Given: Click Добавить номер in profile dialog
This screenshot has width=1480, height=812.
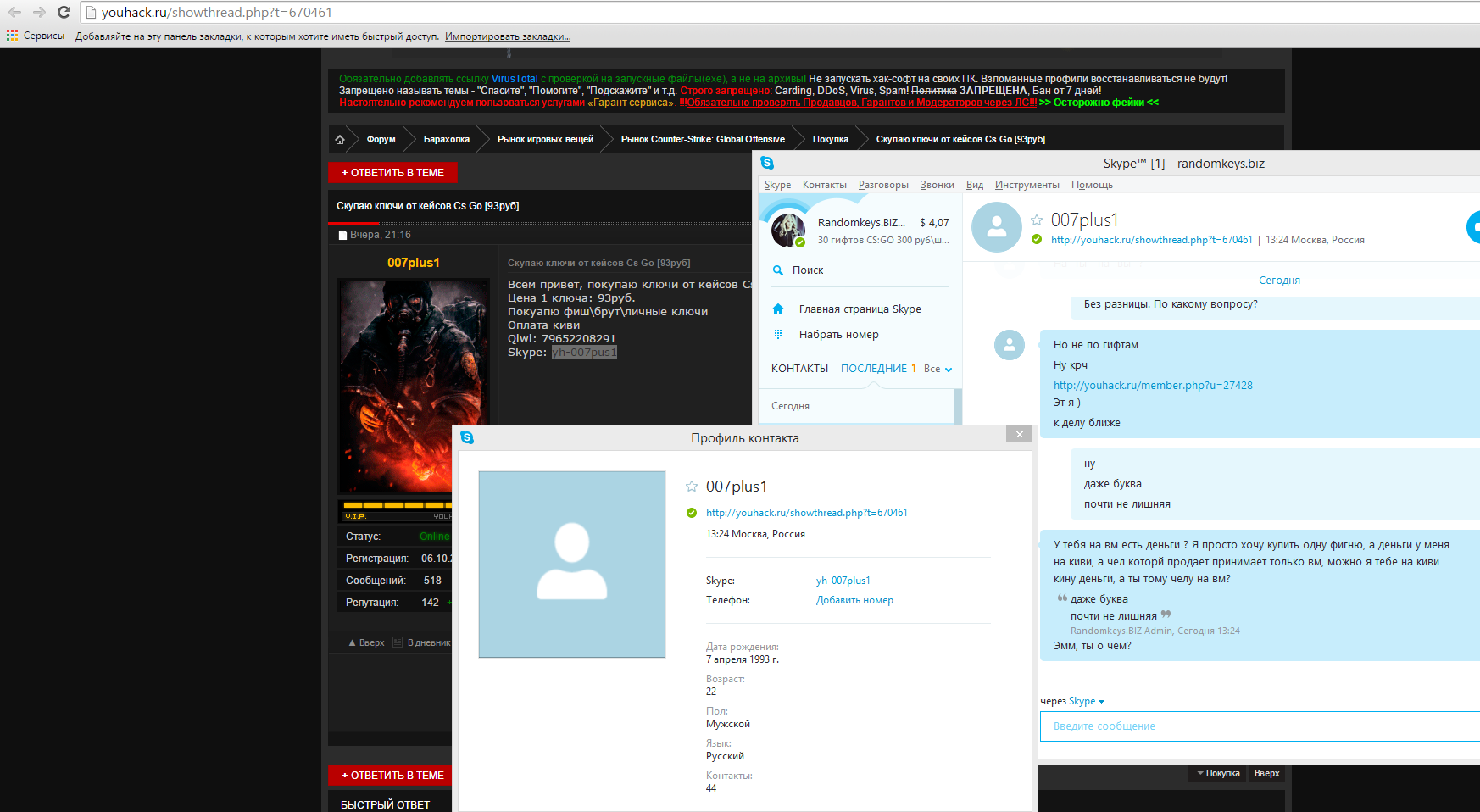Looking at the screenshot, I should tap(854, 600).
